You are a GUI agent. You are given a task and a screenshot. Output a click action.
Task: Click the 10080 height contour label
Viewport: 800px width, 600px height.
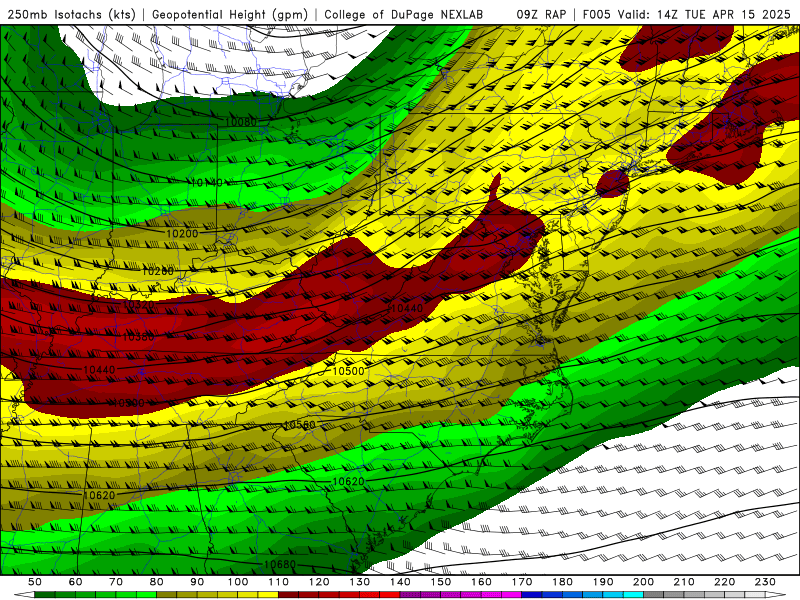(x=240, y=122)
